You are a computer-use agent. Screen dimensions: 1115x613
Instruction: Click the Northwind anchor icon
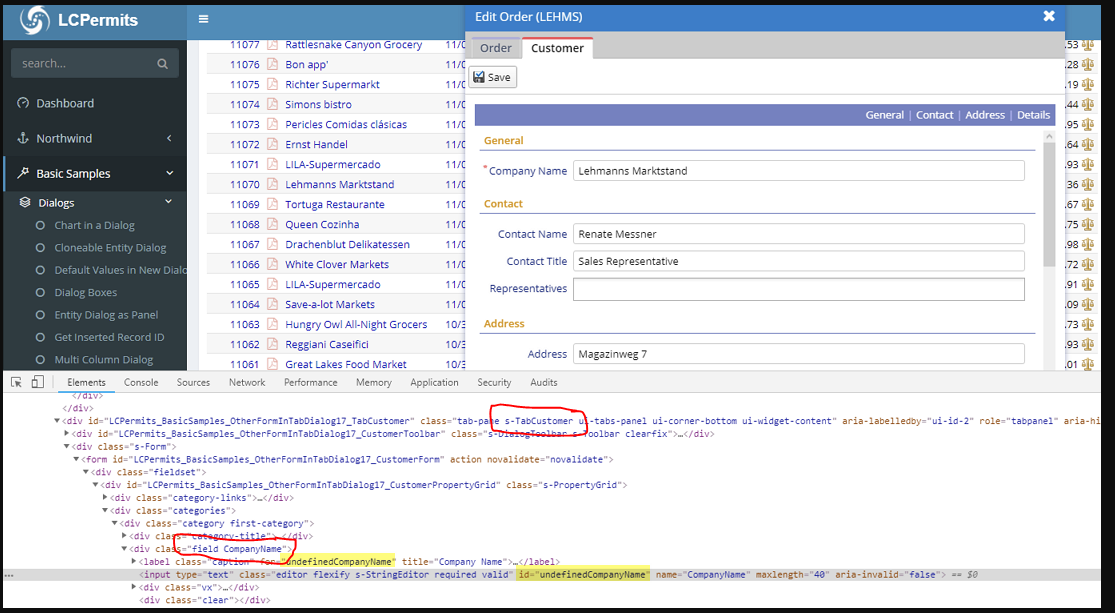click(23, 138)
